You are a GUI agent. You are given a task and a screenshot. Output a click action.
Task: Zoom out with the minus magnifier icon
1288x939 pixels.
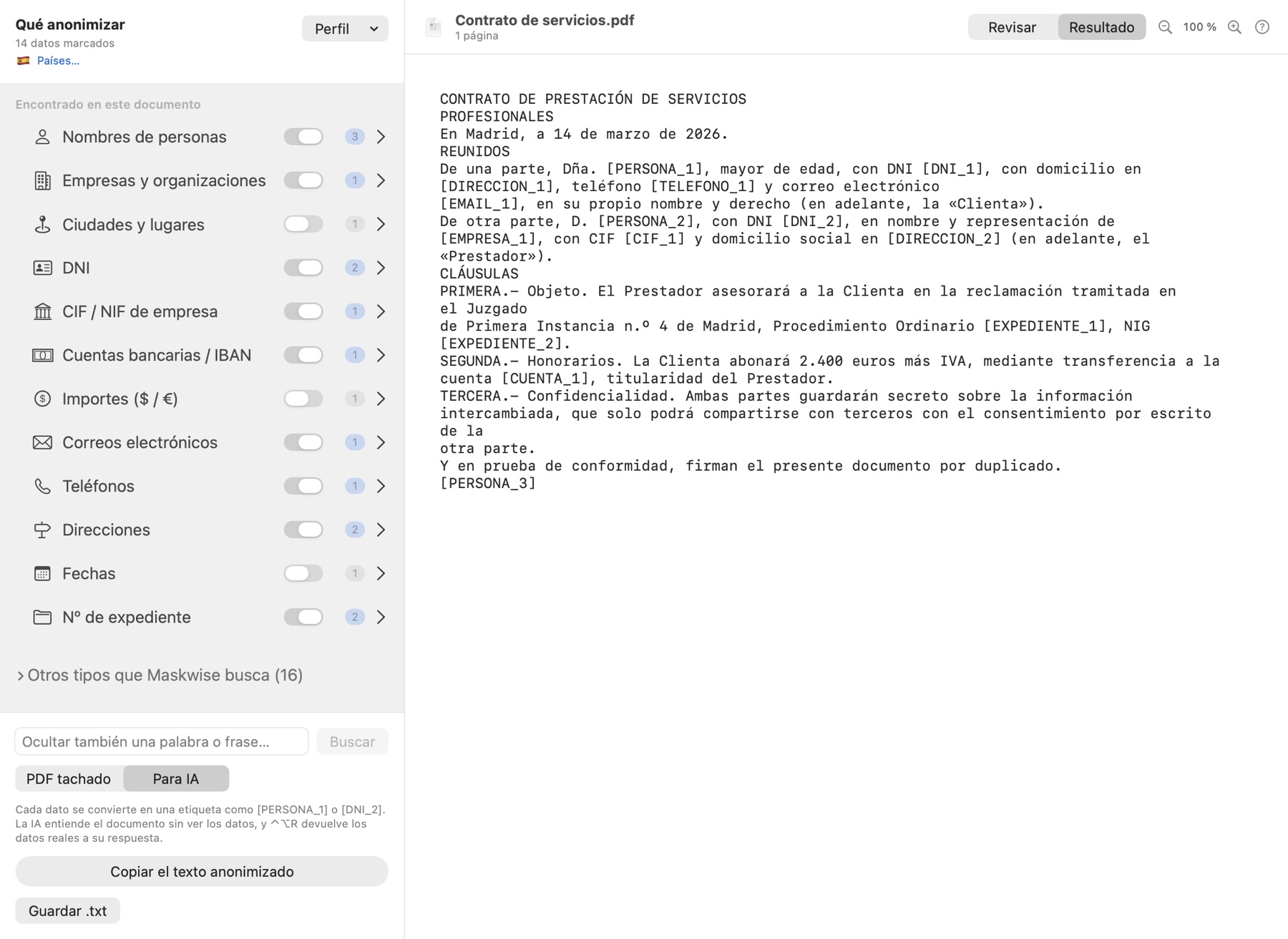click(x=1165, y=27)
